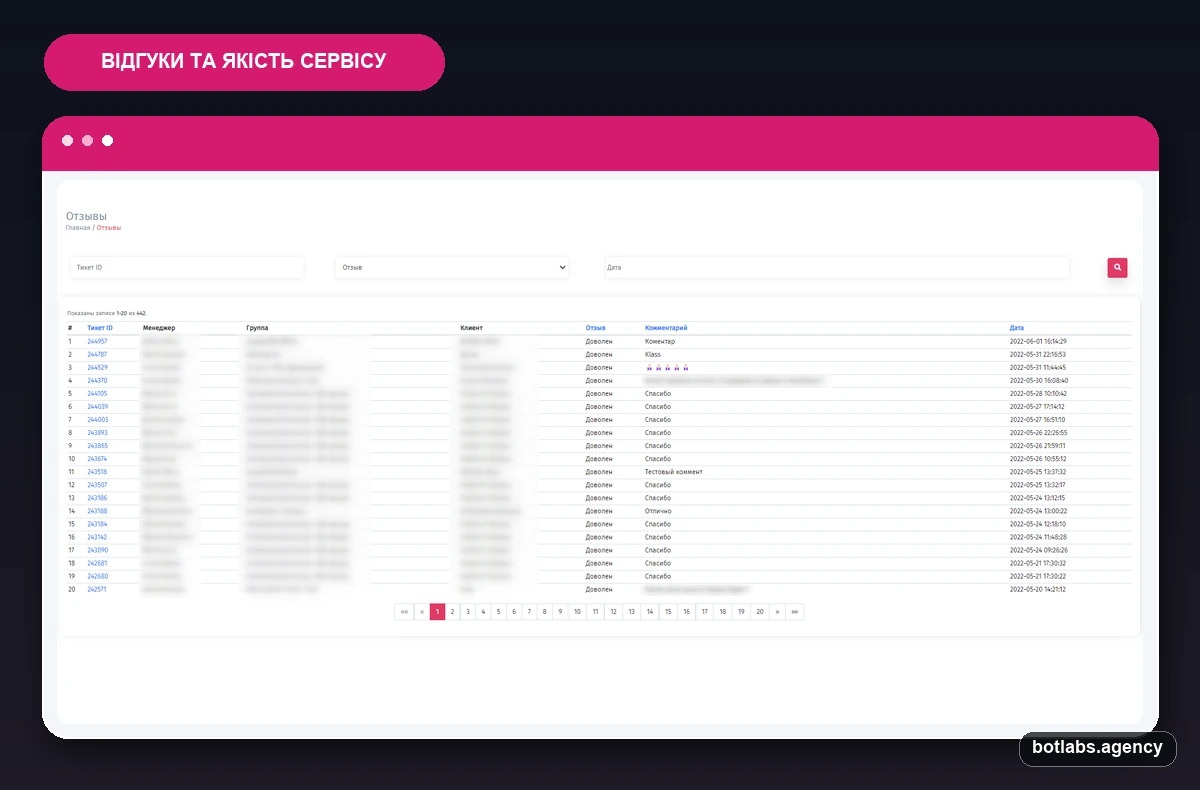Image resolution: width=1200 pixels, height=790 pixels.
Task: Click the Менеджер column header
Action: point(159,328)
